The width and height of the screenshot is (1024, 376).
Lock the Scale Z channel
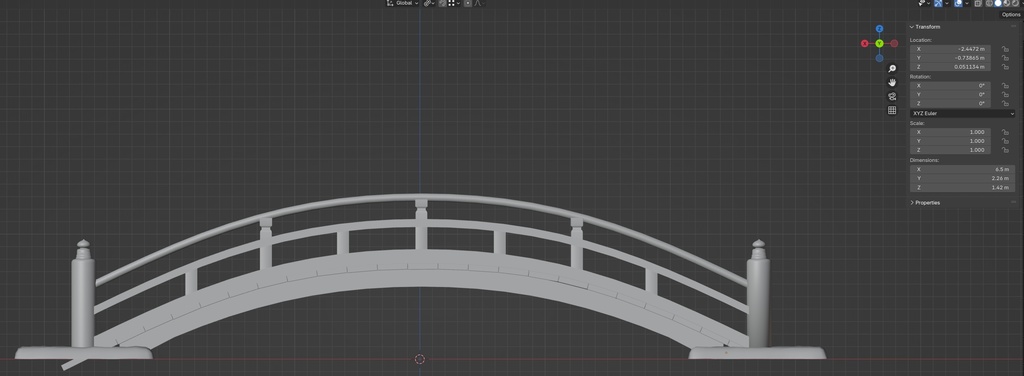click(x=1005, y=150)
